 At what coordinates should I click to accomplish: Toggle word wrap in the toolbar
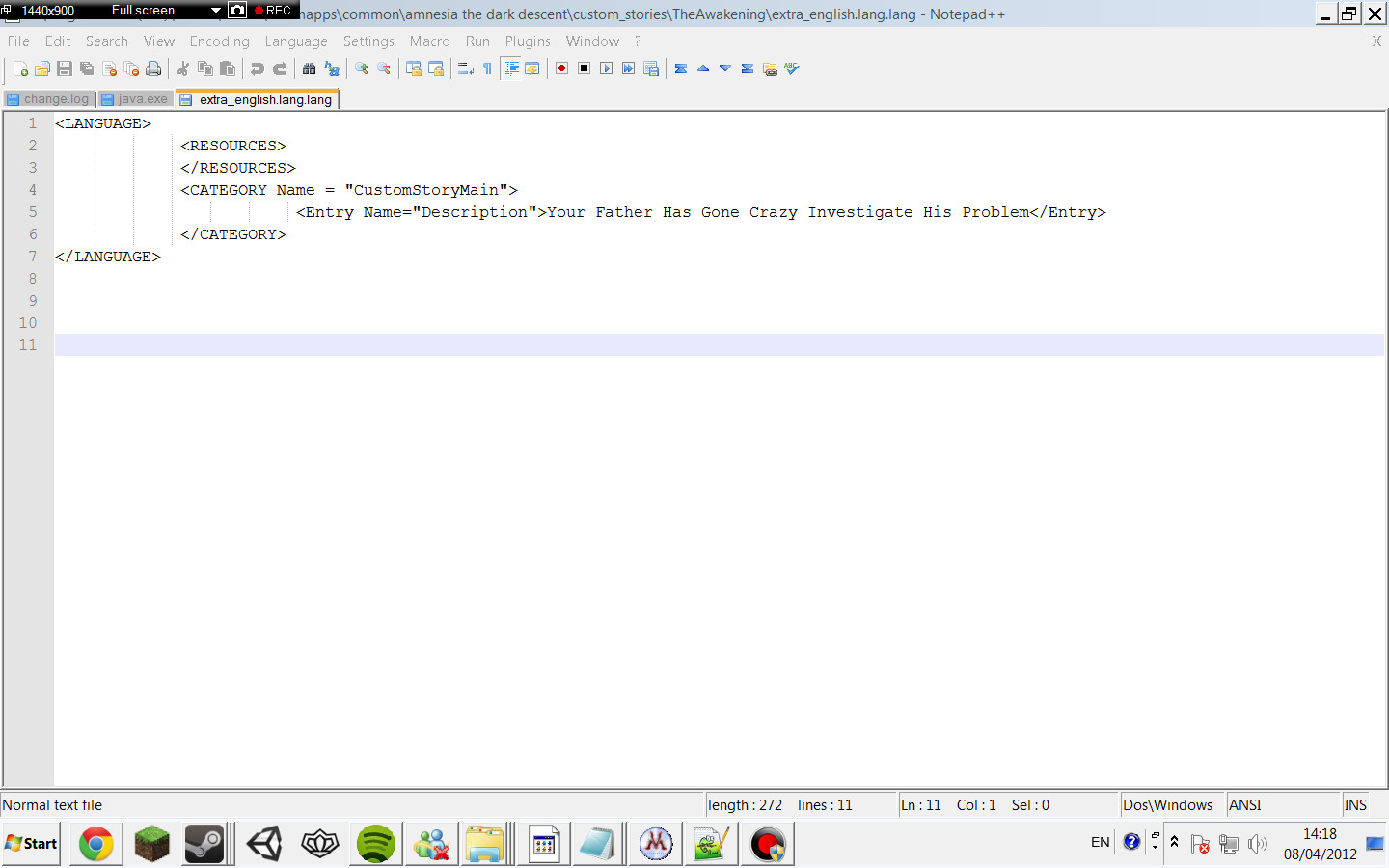[465, 68]
